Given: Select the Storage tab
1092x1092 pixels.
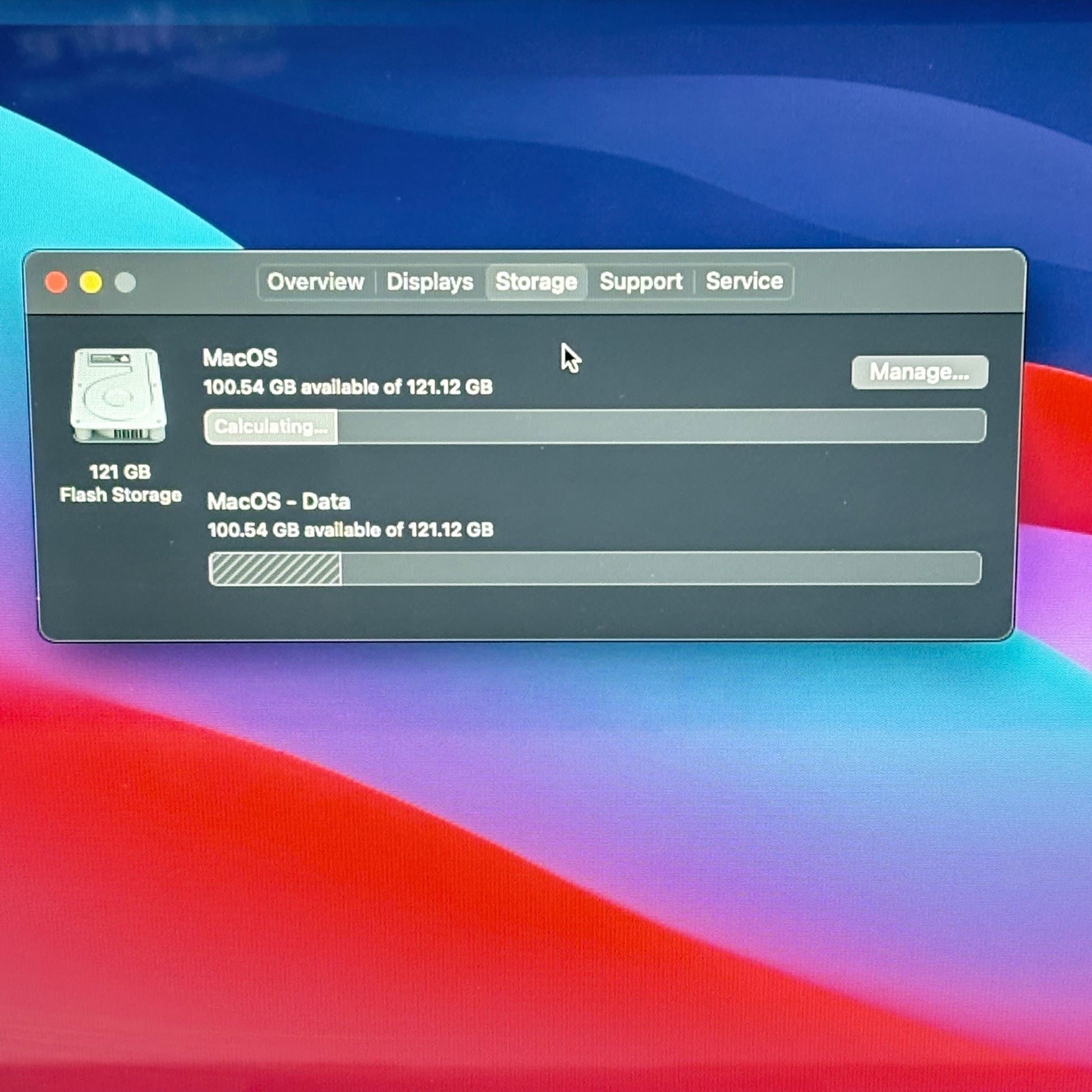Looking at the screenshot, I should click(x=536, y=282).
